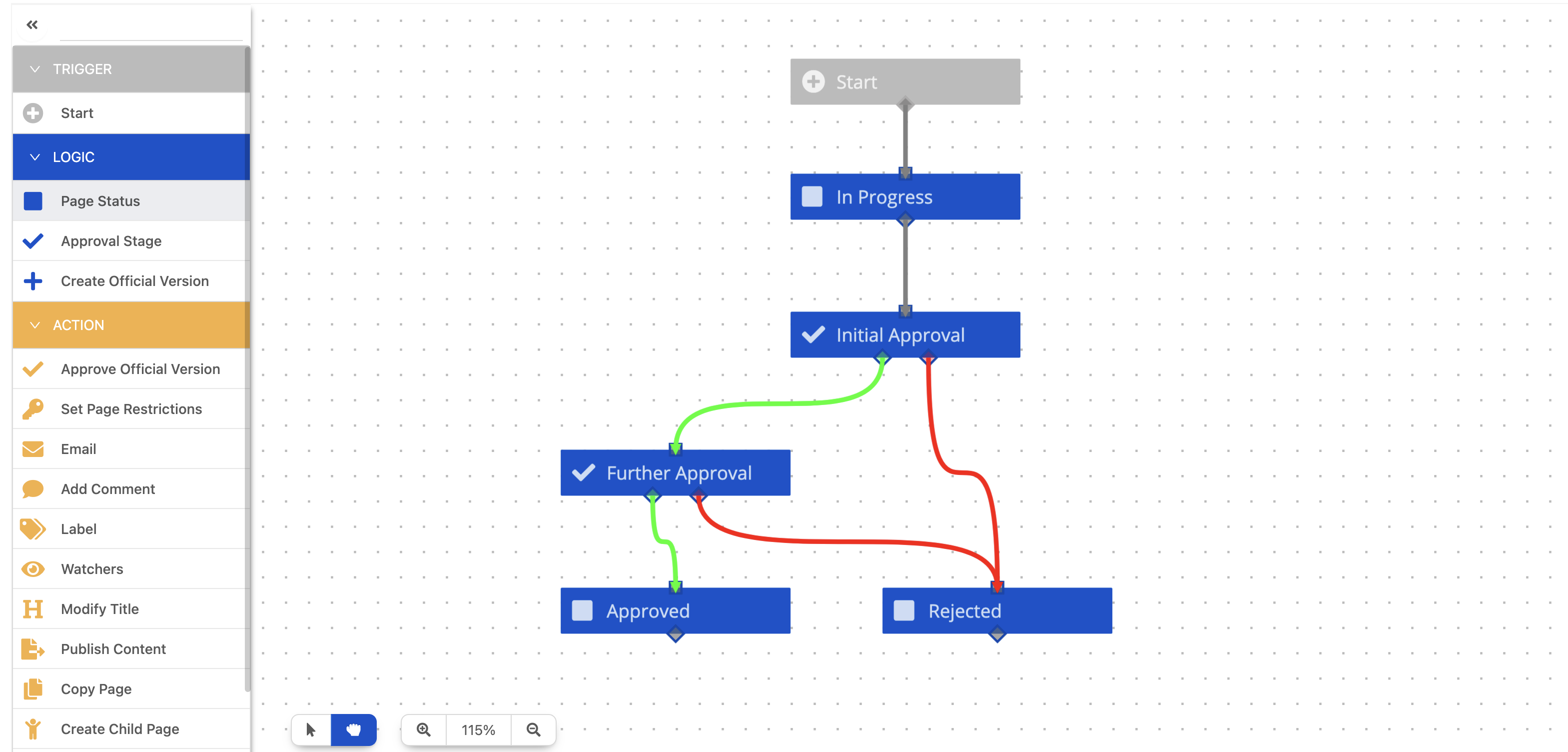Click the Further Approval node
Image resolution: width=1568 pixels, height=752 pixels.
click(679, 472)
